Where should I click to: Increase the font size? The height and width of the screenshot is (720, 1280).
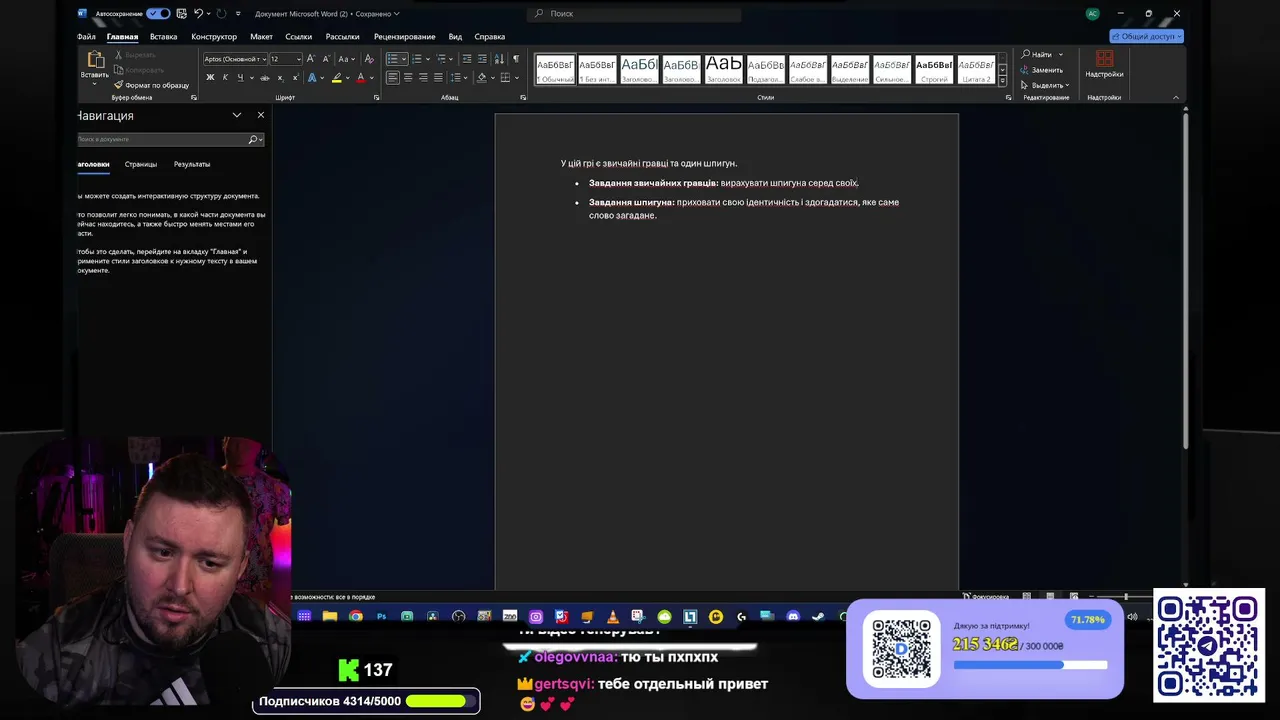[311, 59]
